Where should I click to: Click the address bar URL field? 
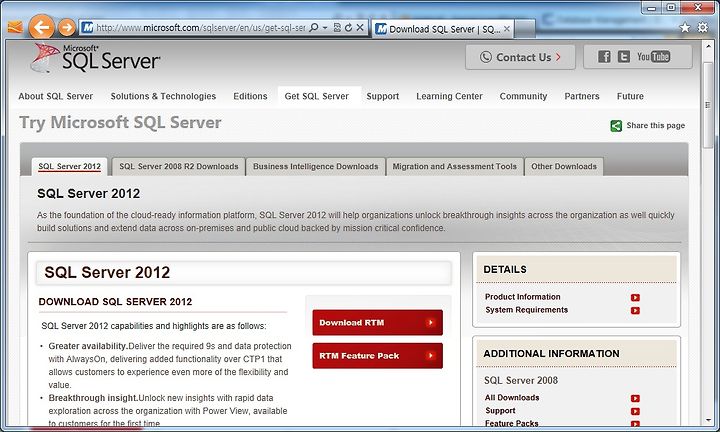201,28
